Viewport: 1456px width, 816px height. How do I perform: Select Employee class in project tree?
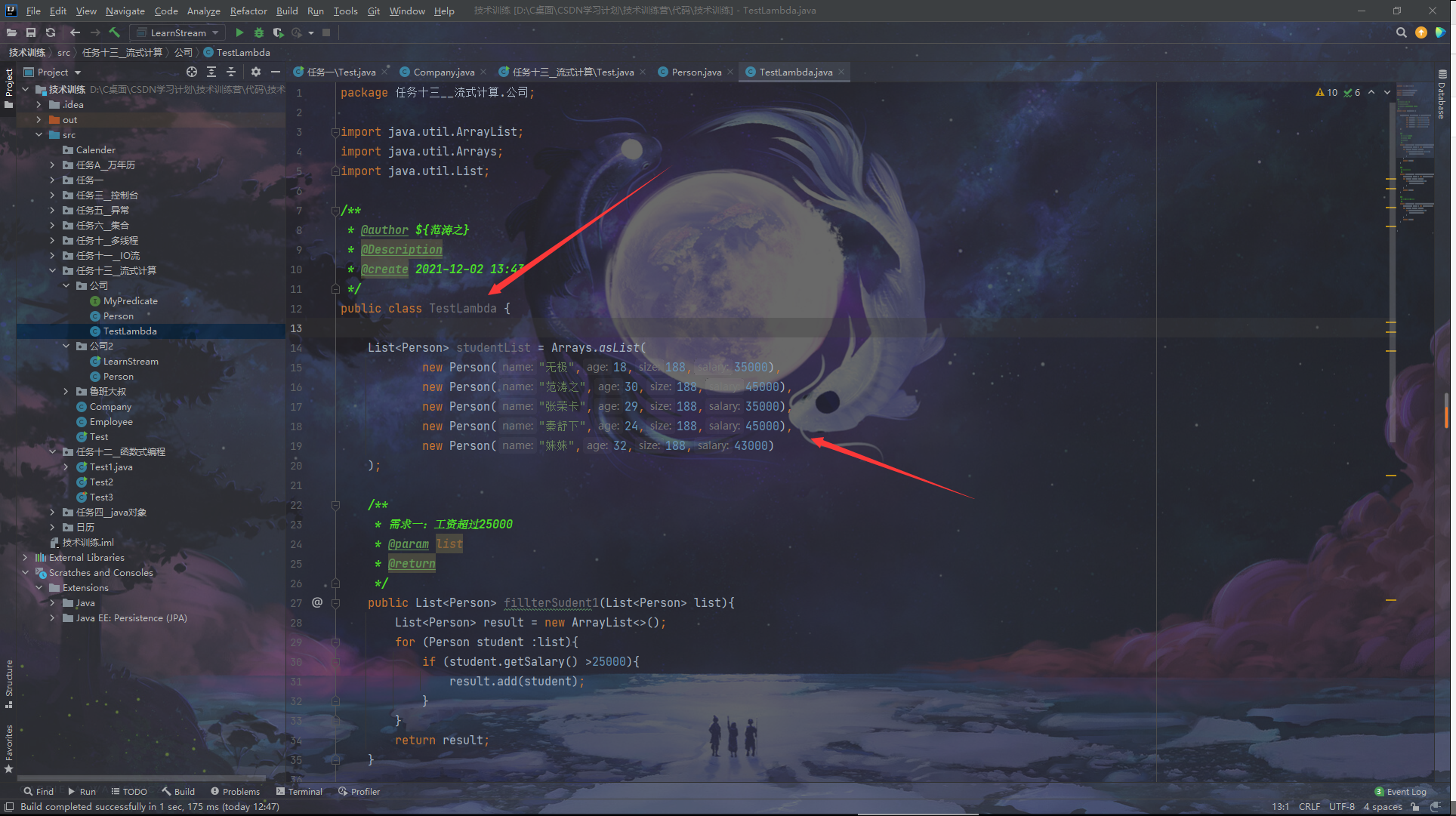[x=111, y=421]
